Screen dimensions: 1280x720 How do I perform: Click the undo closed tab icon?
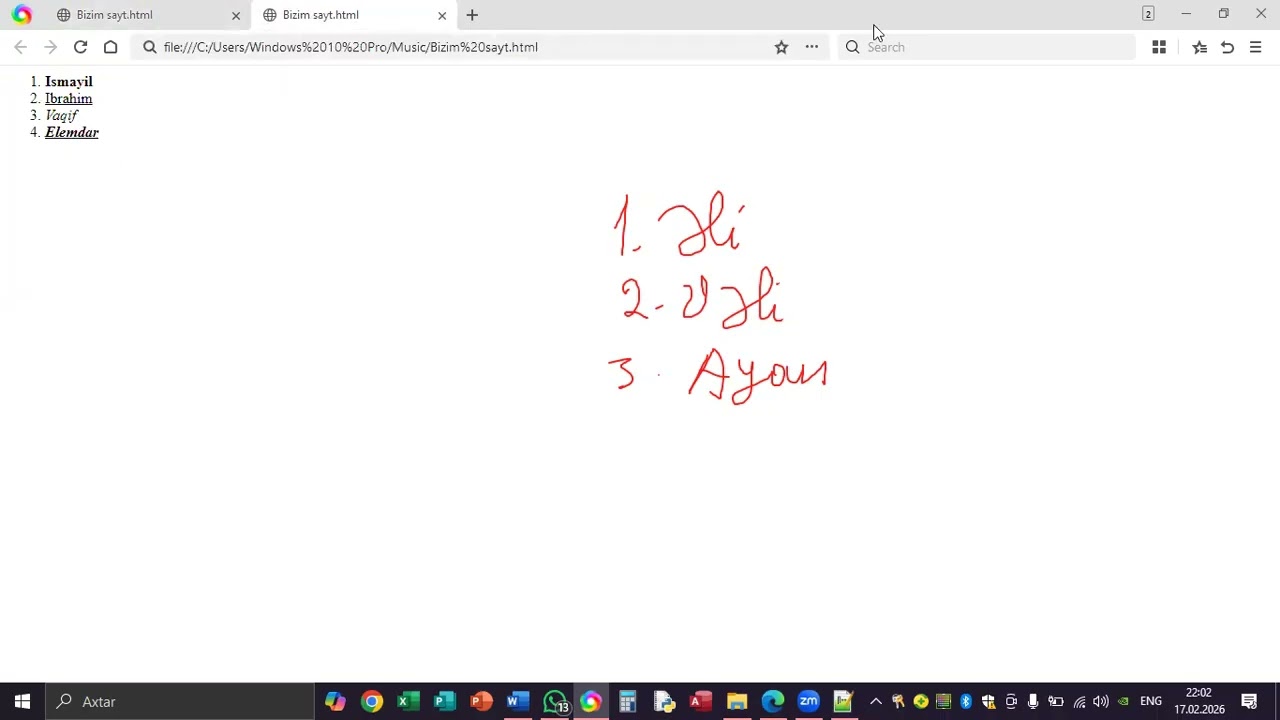pyautogui.click(x=1227, y=47)
